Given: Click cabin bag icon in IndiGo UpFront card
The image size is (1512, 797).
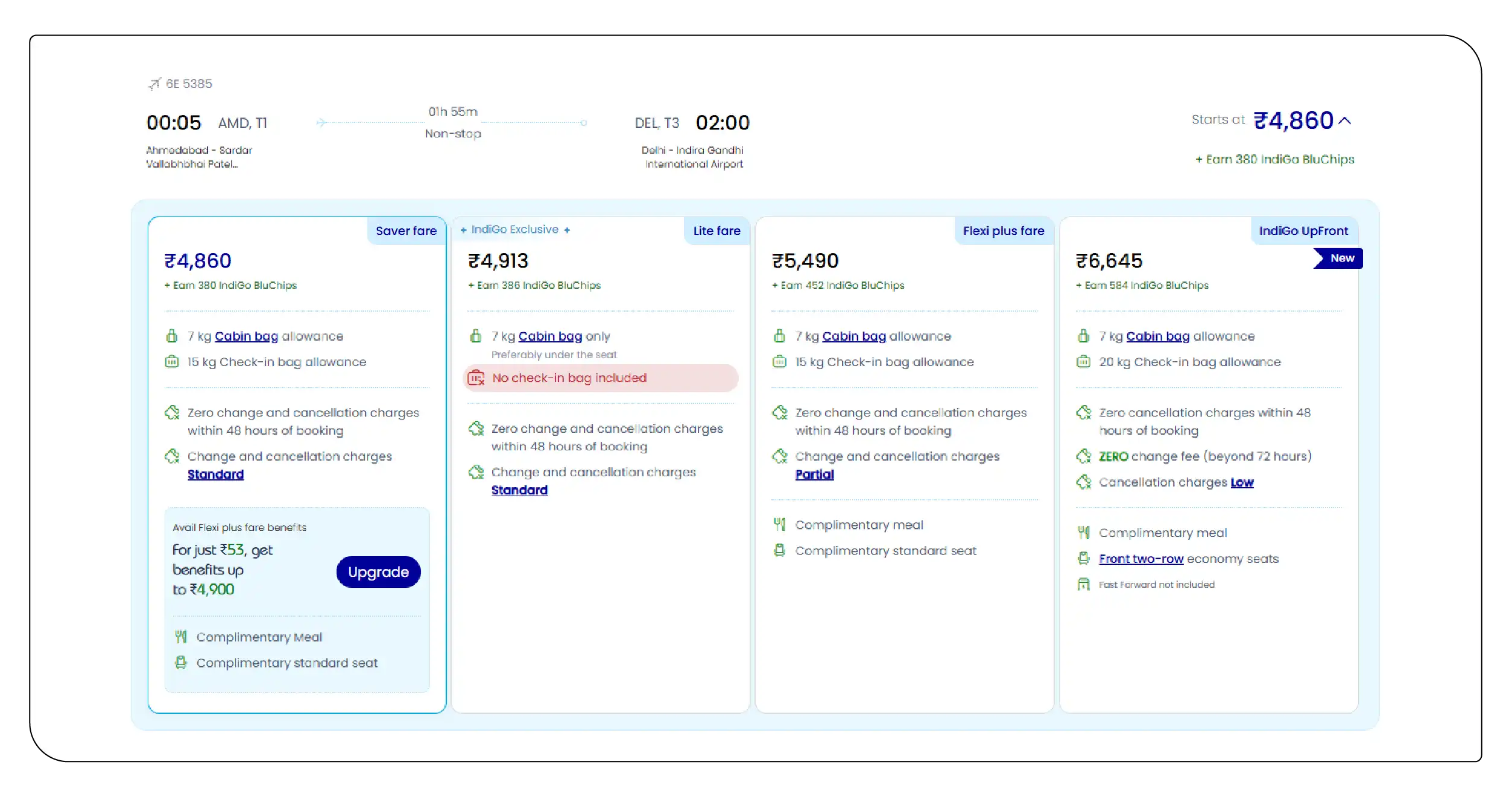Looking at the screenshot, I should pos(1084,336).
